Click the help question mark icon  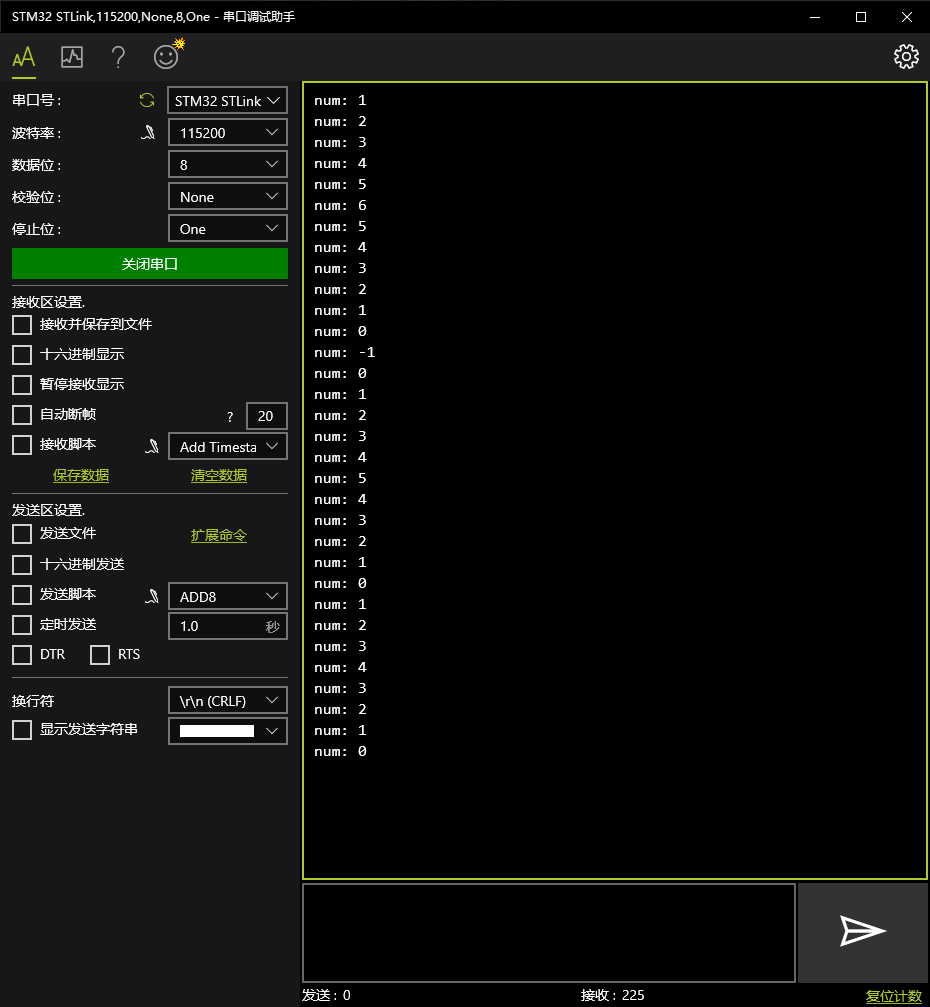[x=117, y=56]
